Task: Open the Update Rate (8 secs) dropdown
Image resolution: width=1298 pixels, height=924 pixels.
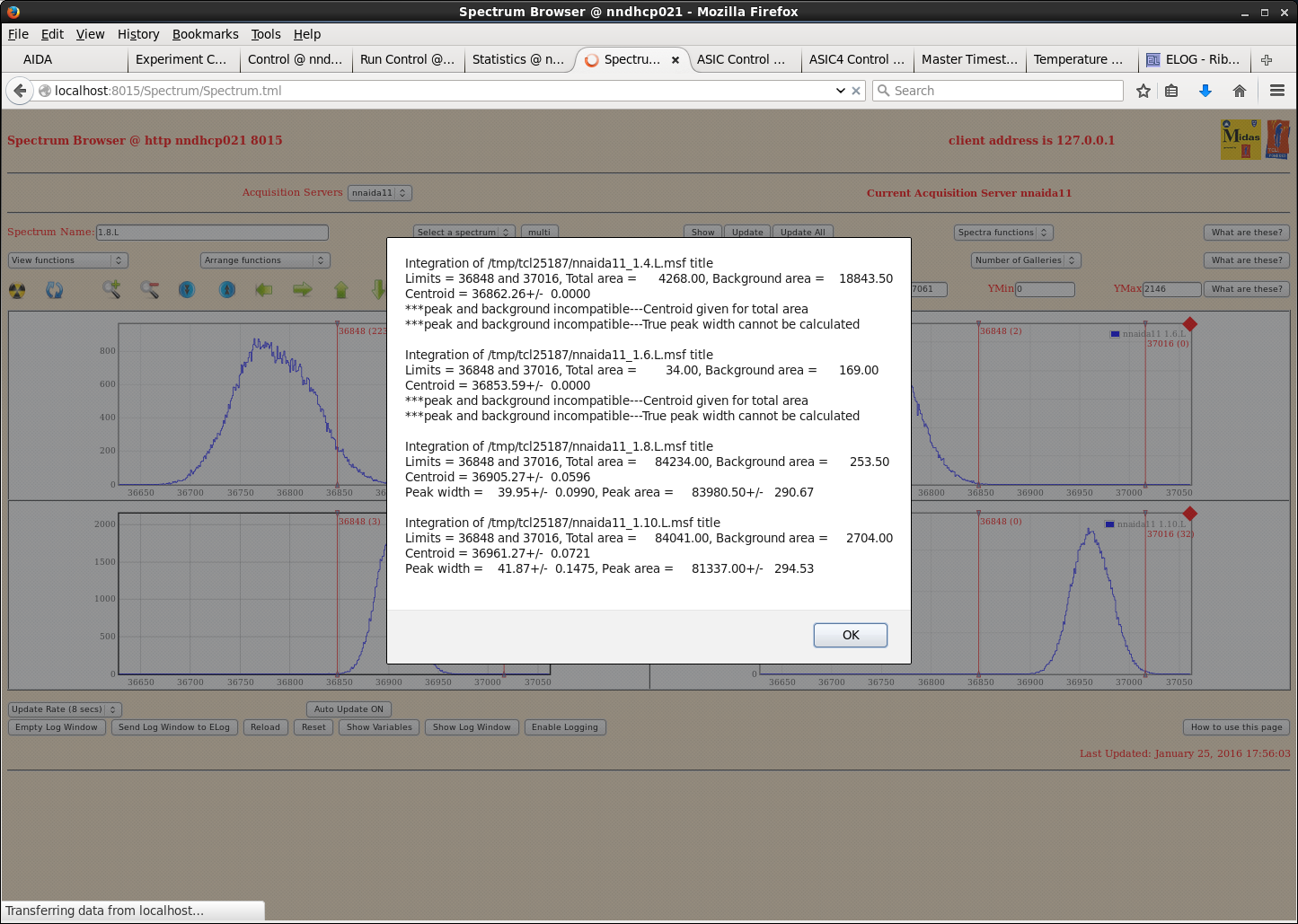Action: click(65, 709)
